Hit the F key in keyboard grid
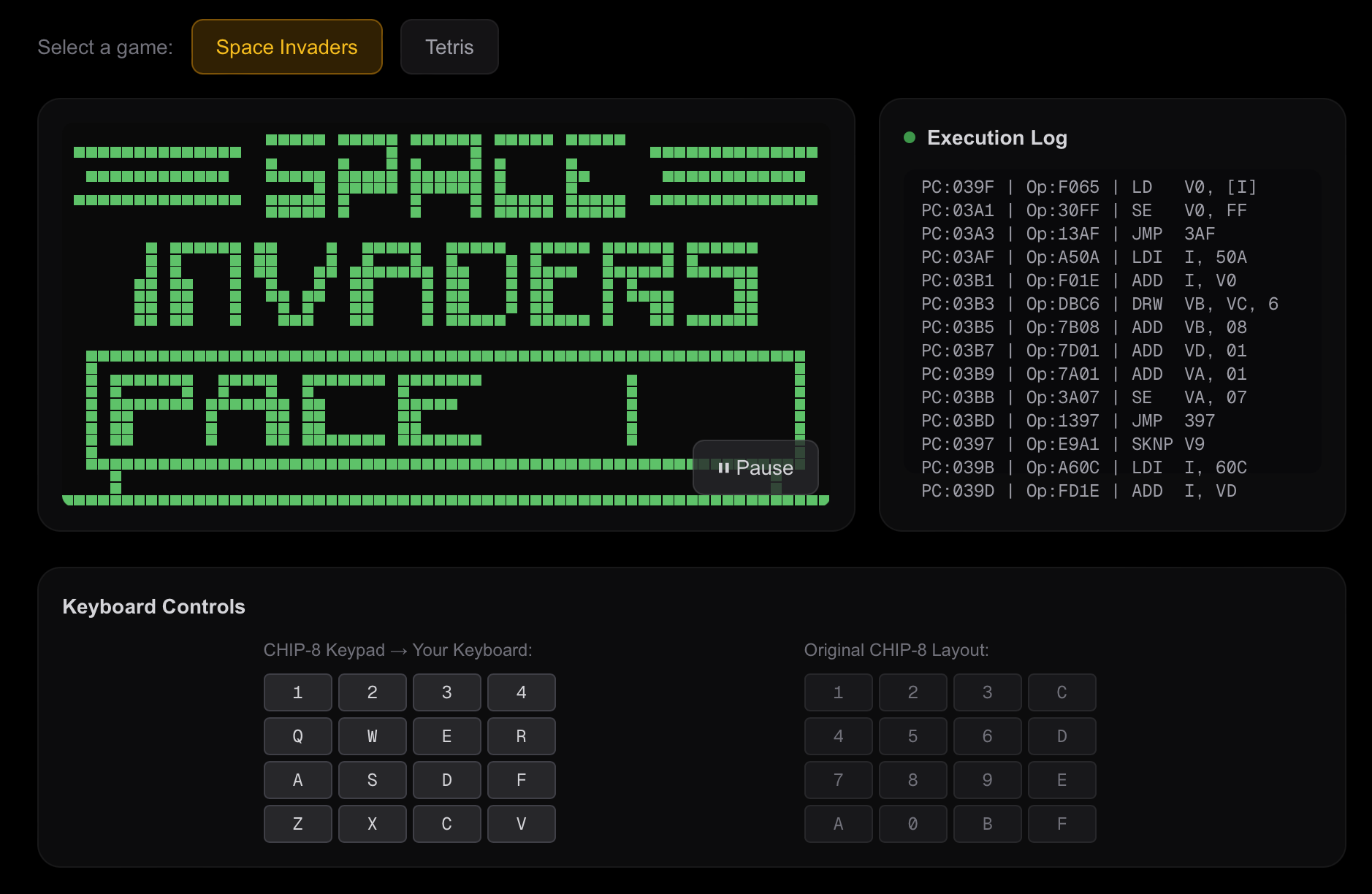 (x=521, y=780)
